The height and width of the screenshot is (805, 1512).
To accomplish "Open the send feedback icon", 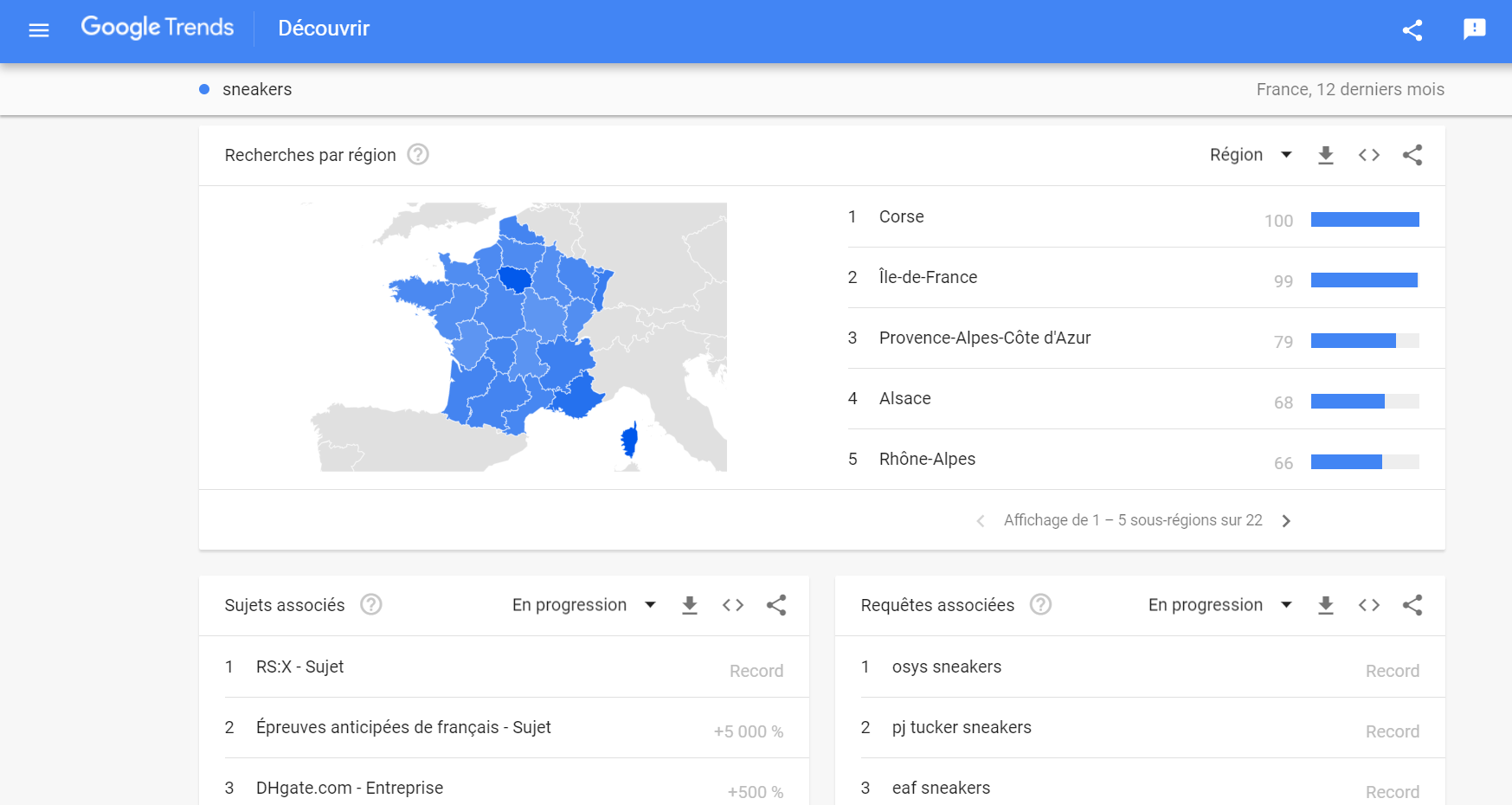I will tap(1475, 29).
